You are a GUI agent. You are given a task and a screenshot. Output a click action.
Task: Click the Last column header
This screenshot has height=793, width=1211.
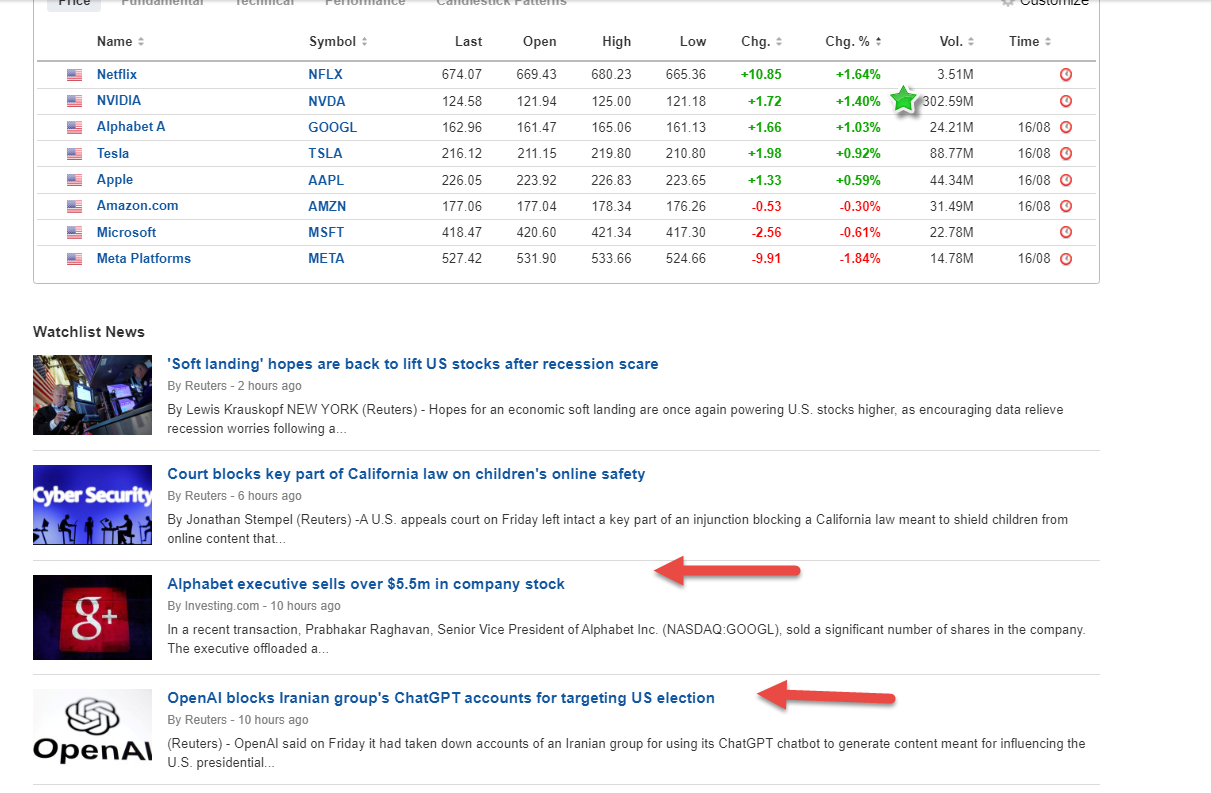point(468,41)
